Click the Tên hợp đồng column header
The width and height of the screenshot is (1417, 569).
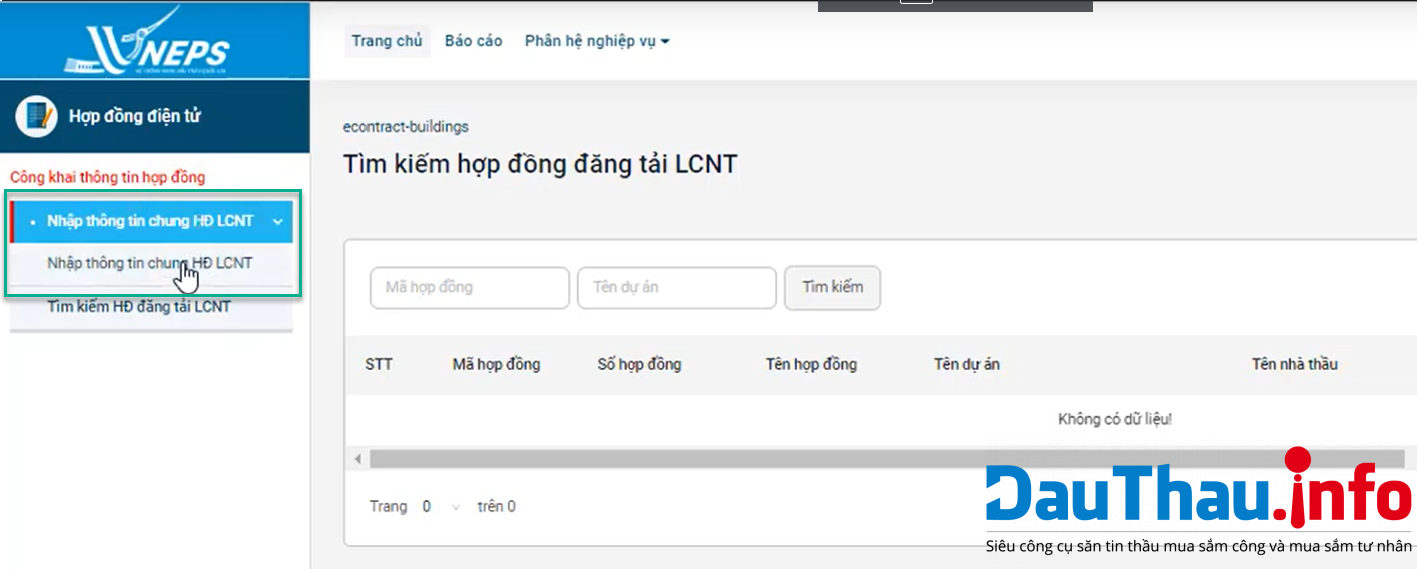click(811, 364)
